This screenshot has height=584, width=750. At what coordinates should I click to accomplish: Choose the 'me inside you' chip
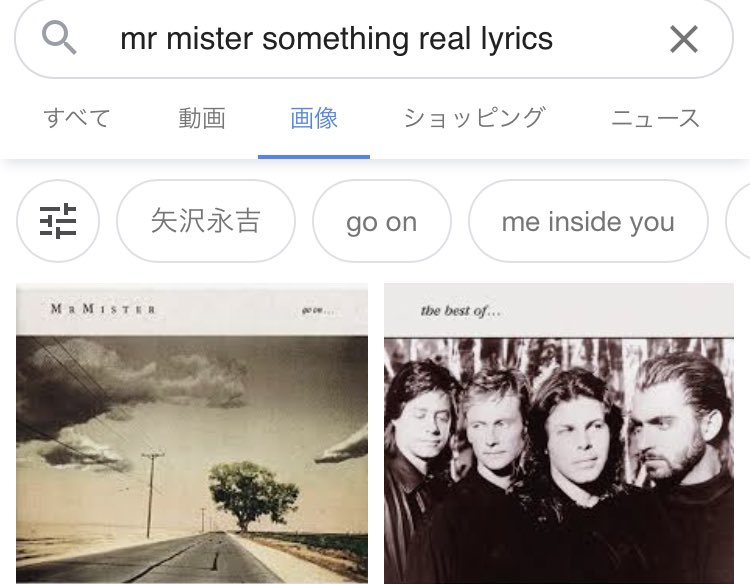(x=588, y=221)
